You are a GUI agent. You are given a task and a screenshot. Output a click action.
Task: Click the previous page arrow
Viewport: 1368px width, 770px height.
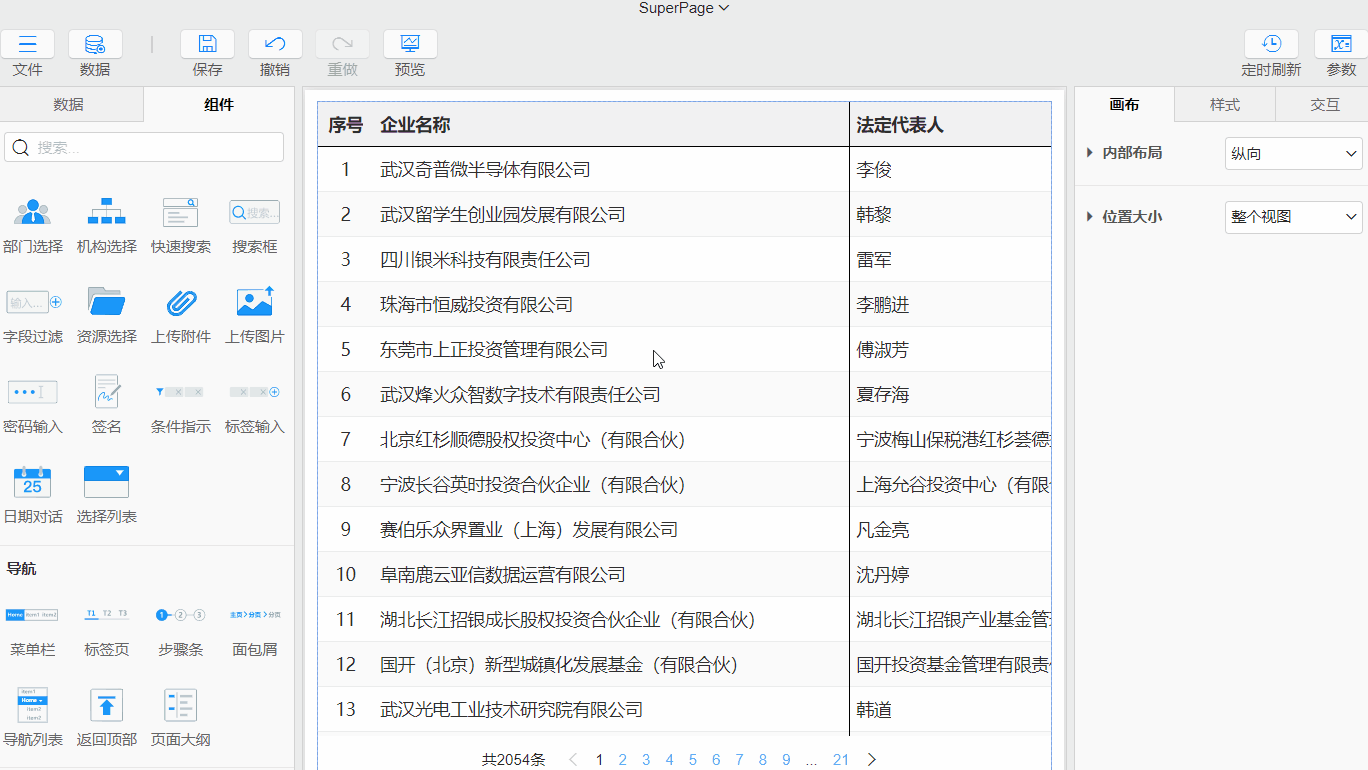coord(573,760)
